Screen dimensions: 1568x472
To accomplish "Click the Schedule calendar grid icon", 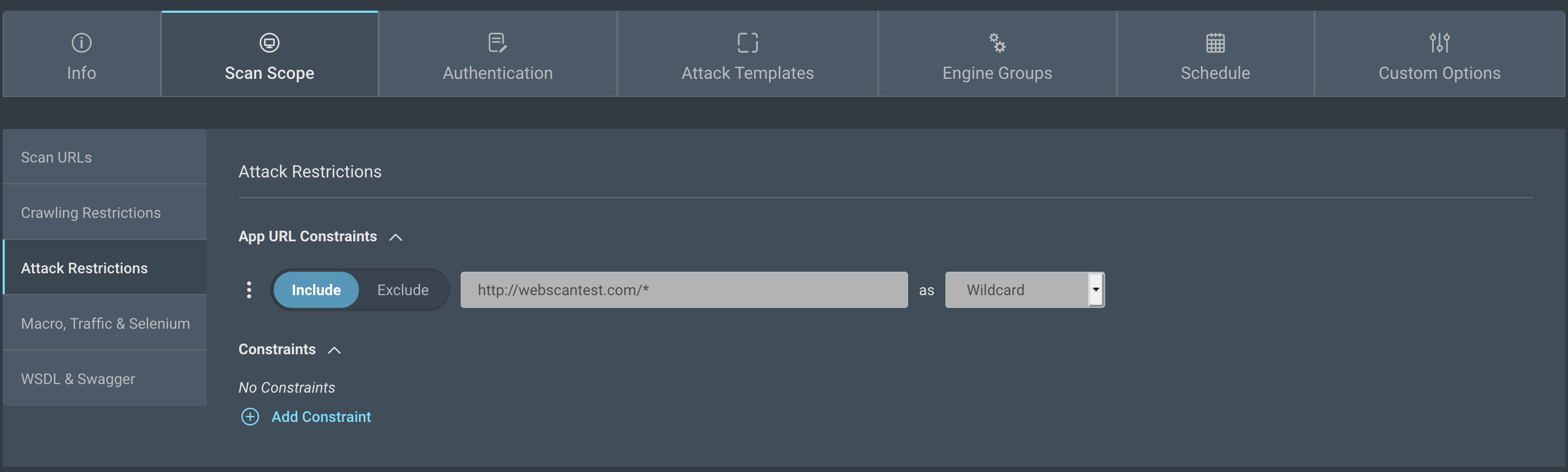I will click(1215, 43).
